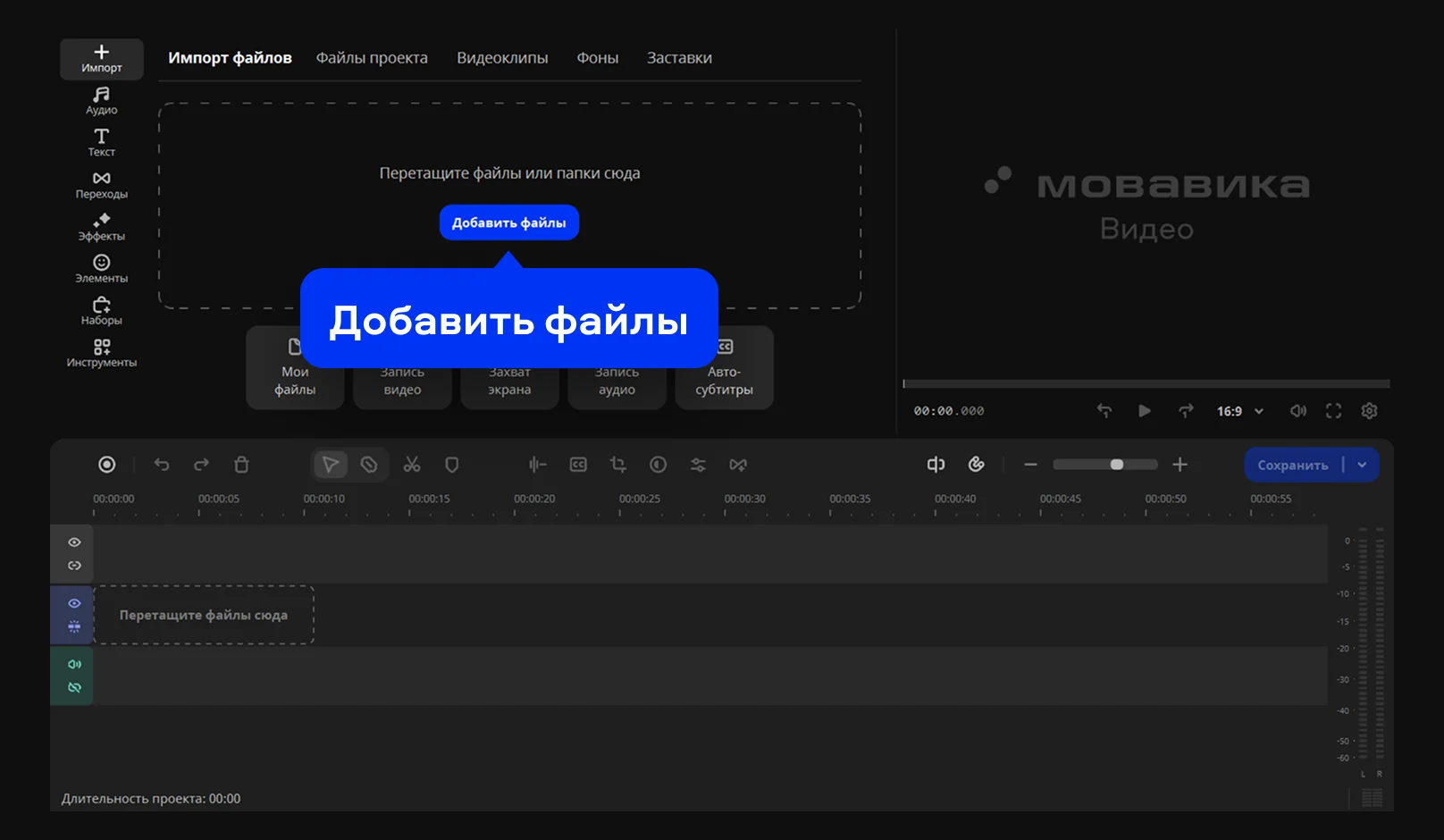Expand the 16:9 aspect ratio dropdown
The width and height of the screenshot is (1444, 840).
[x=1239, y=411]
